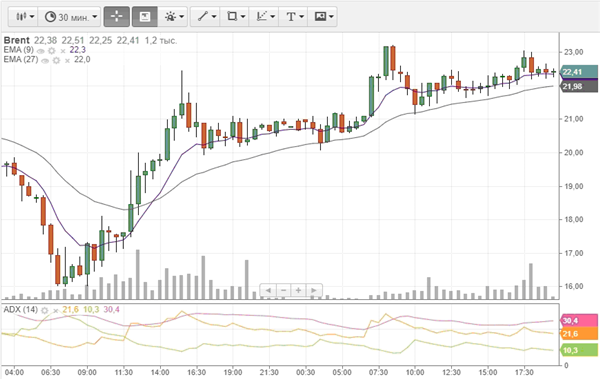This screenshot has height=379, width=600.
Task: Toggle the crosshair cursor tool
Action: [116, 16]
